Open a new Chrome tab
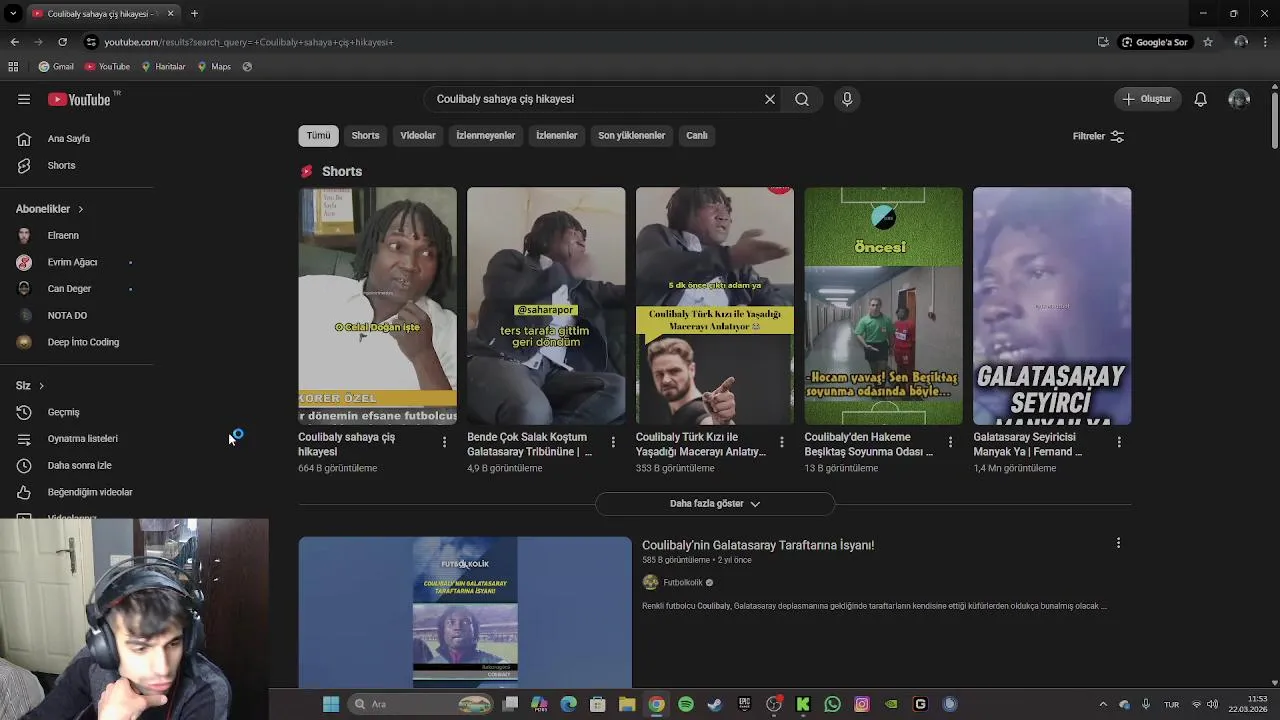1280x720 pixels. coord(194,14)
